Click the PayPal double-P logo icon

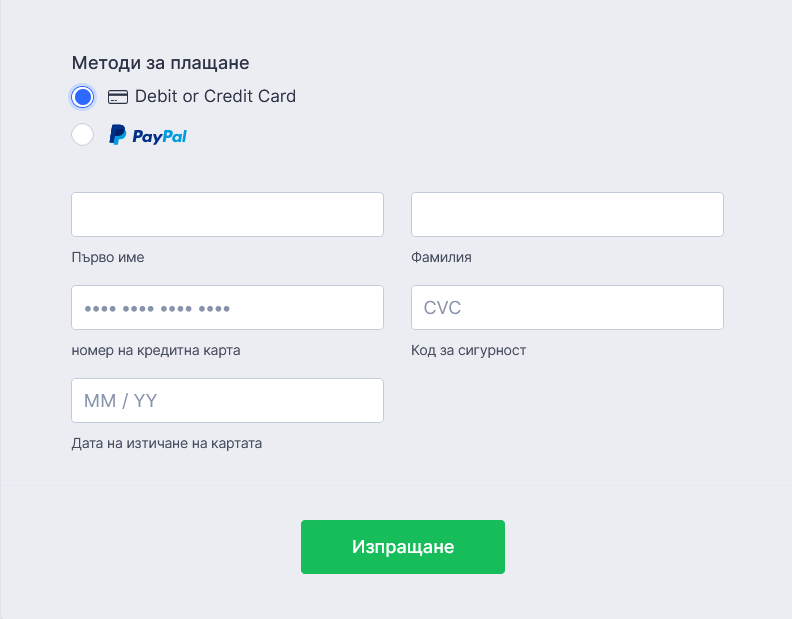[x=117, y=135]
